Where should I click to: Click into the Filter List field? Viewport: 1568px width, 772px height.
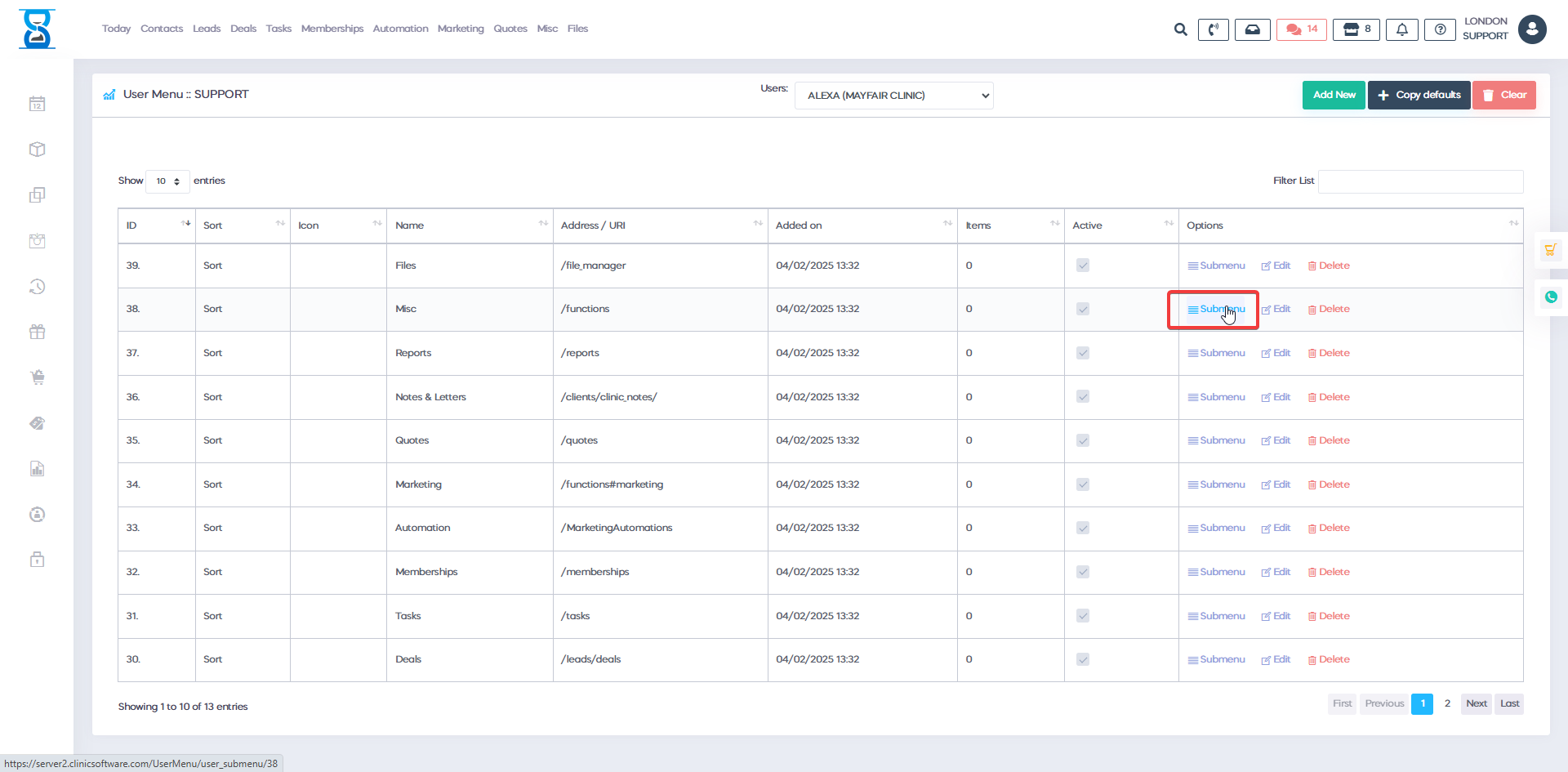tap(1420, 181)
